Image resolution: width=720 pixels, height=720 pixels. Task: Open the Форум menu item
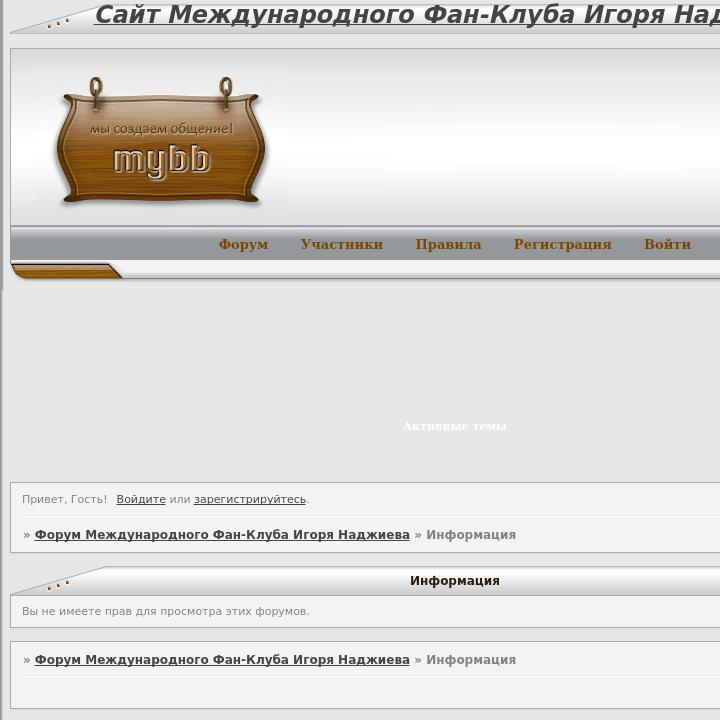pyautogui.click(x=243, y=244)
